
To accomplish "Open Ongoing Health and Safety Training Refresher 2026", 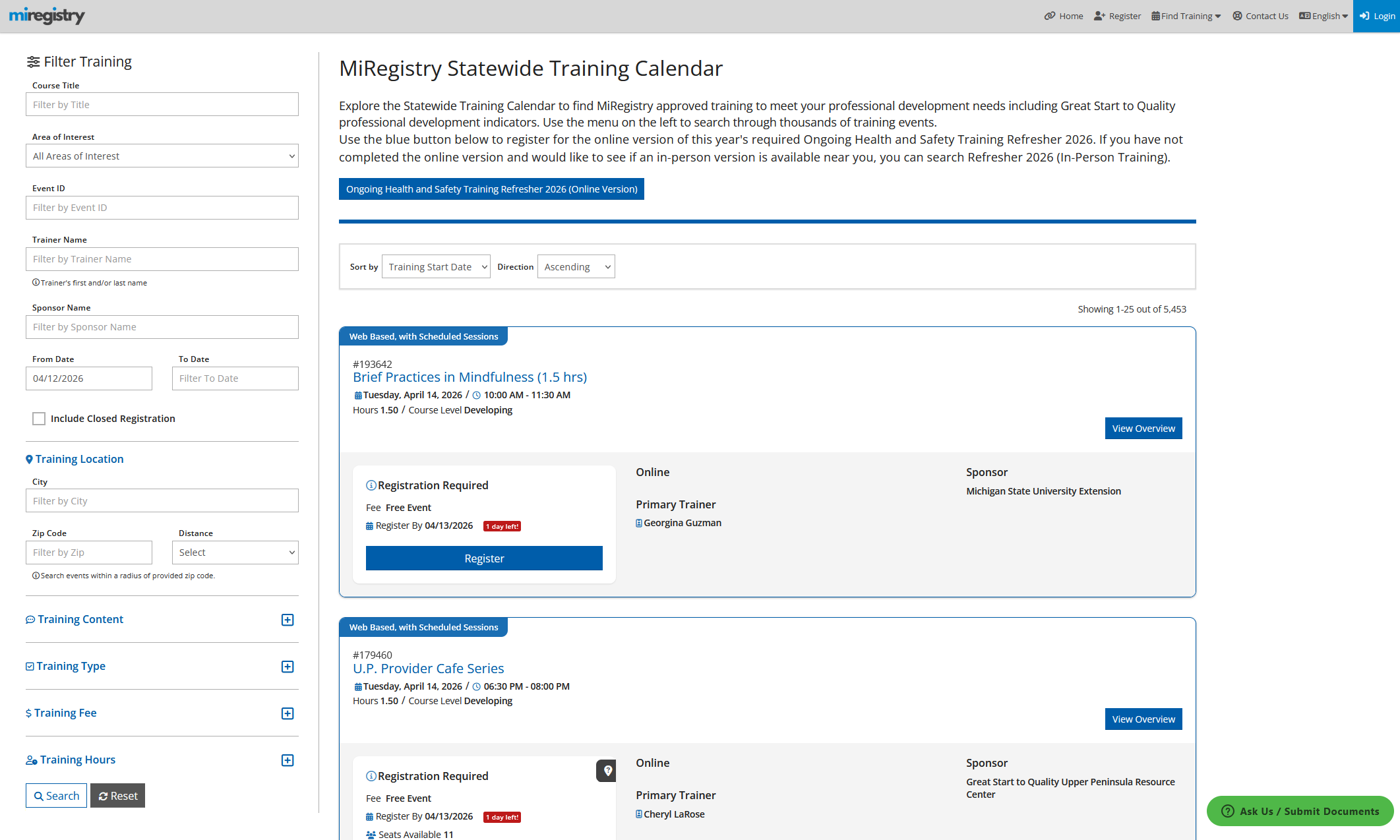I will [x=491, y=189].
